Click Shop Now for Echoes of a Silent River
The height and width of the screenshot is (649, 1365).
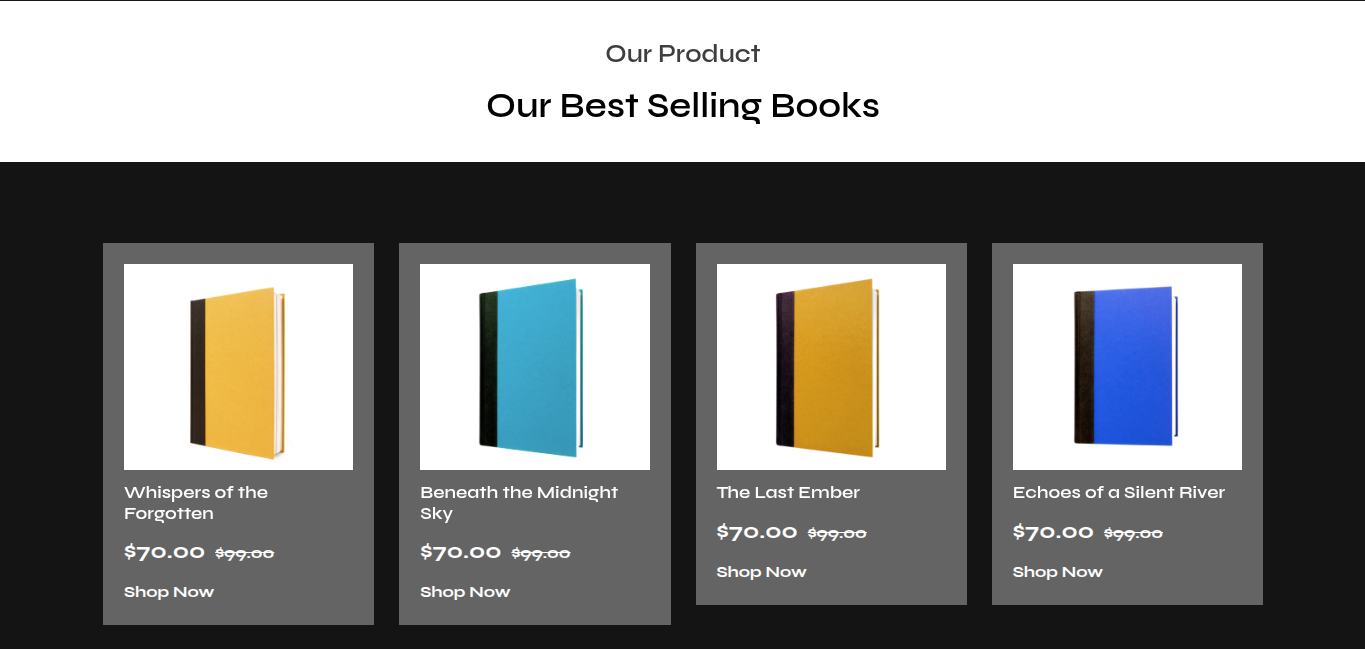pos(1057,572)
